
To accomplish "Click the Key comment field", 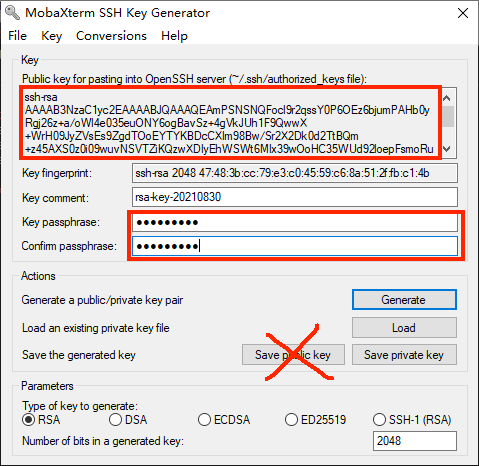I will (x=295, y=197).
